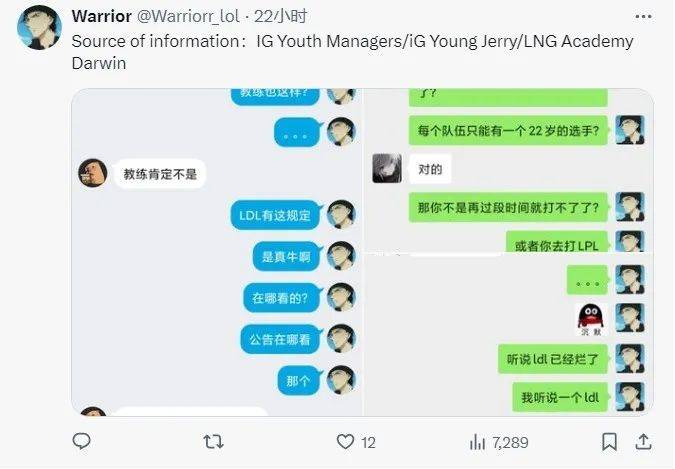
Task: Open Warrior's profile avatar
Action: click(x=39, y=28)
